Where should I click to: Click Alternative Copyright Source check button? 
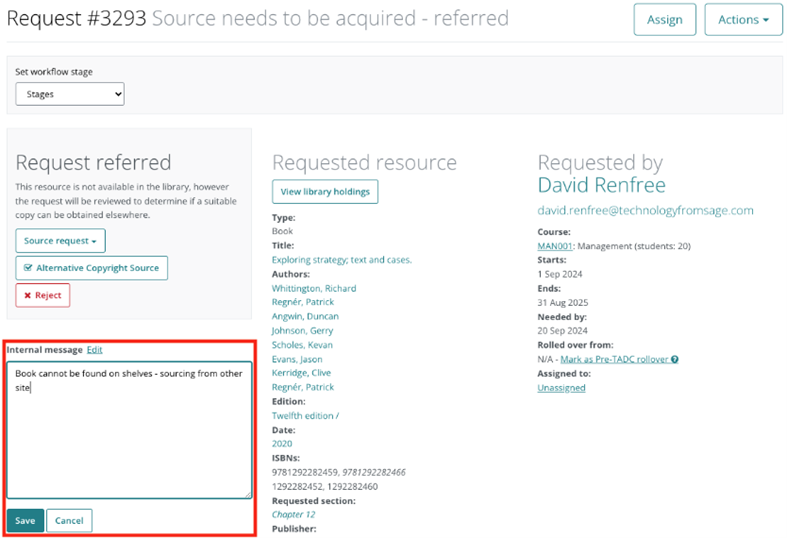point(91,268)
